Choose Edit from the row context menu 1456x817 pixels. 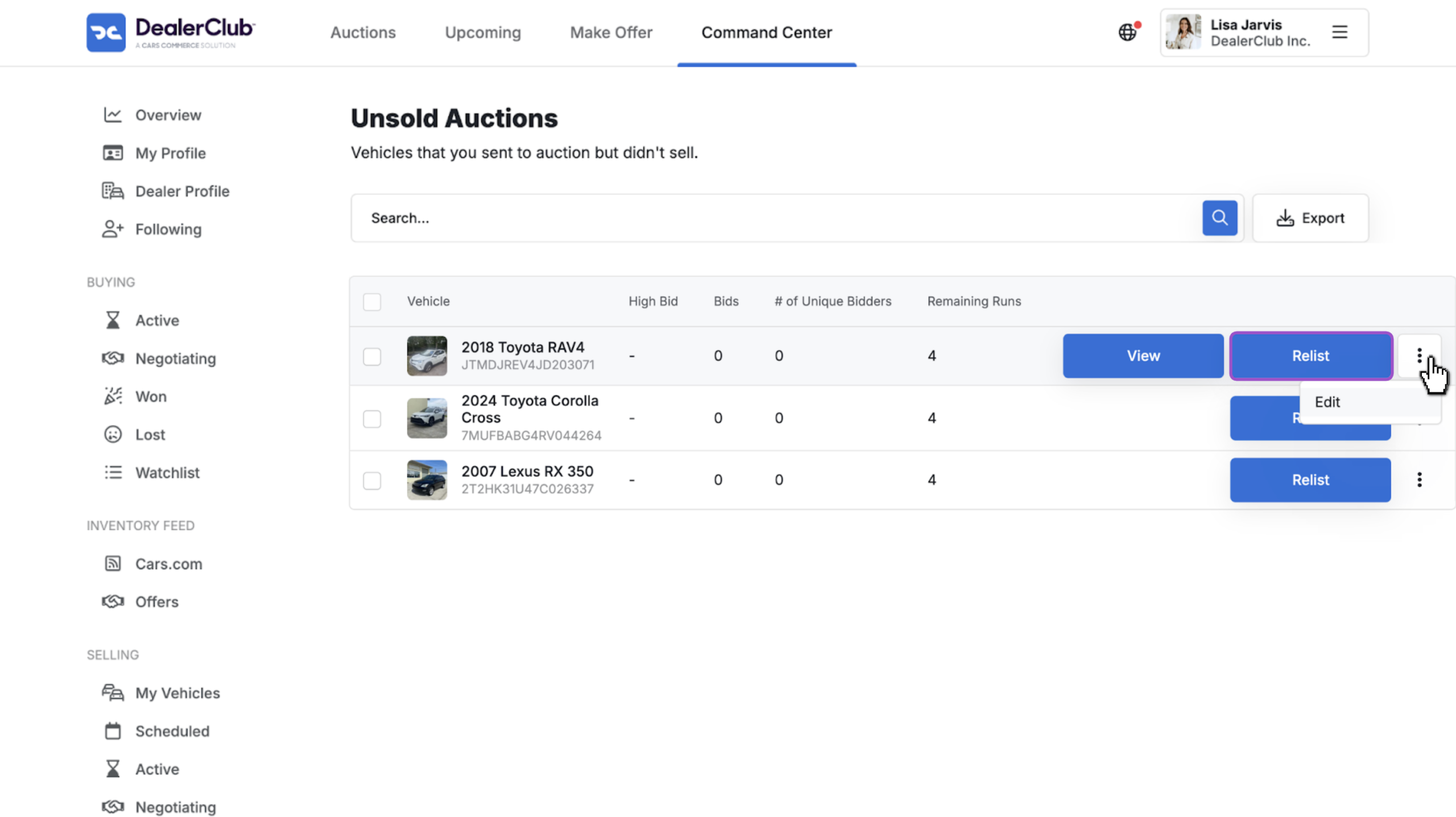pyautogui.click(x=1327, y=402)
